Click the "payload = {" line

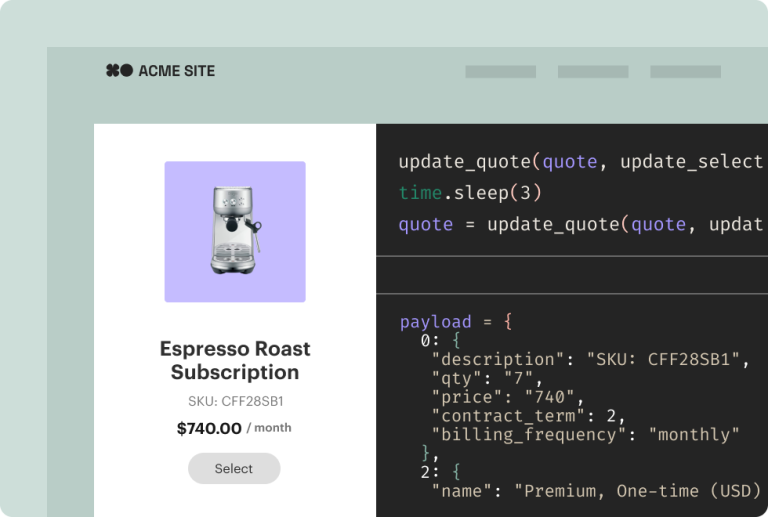(x=455, y=322)
